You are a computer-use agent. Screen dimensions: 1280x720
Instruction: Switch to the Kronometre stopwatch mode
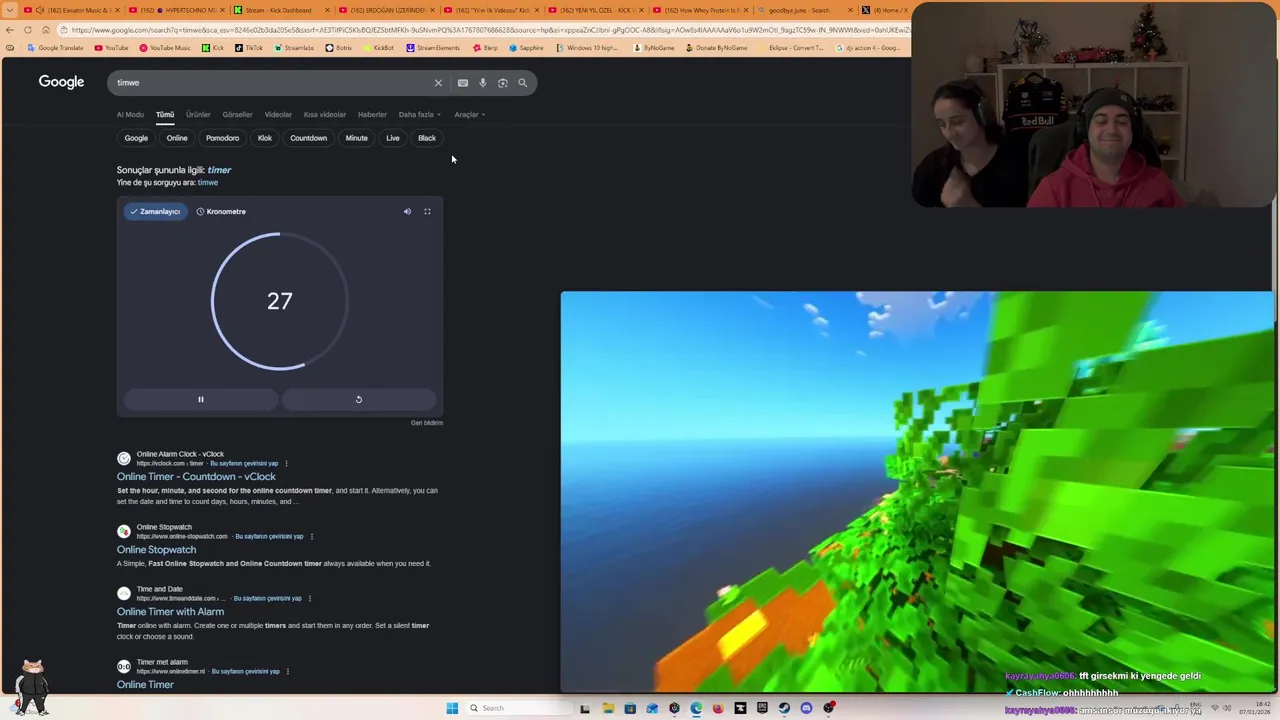(x=221, y=212)
